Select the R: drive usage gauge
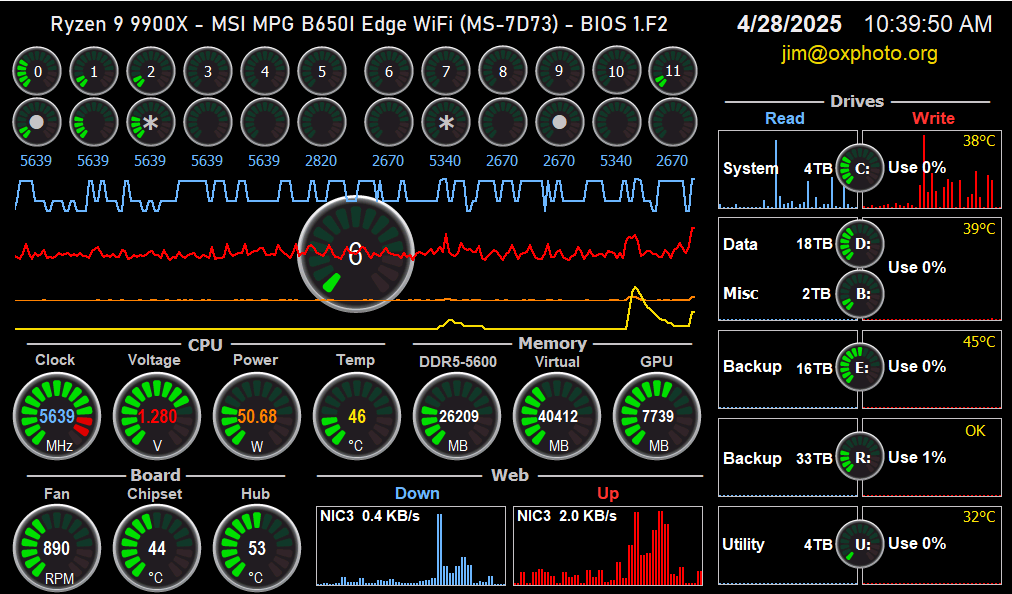Image resolution: width=1012 pixels, height=594 pixels. click(860, 458)
